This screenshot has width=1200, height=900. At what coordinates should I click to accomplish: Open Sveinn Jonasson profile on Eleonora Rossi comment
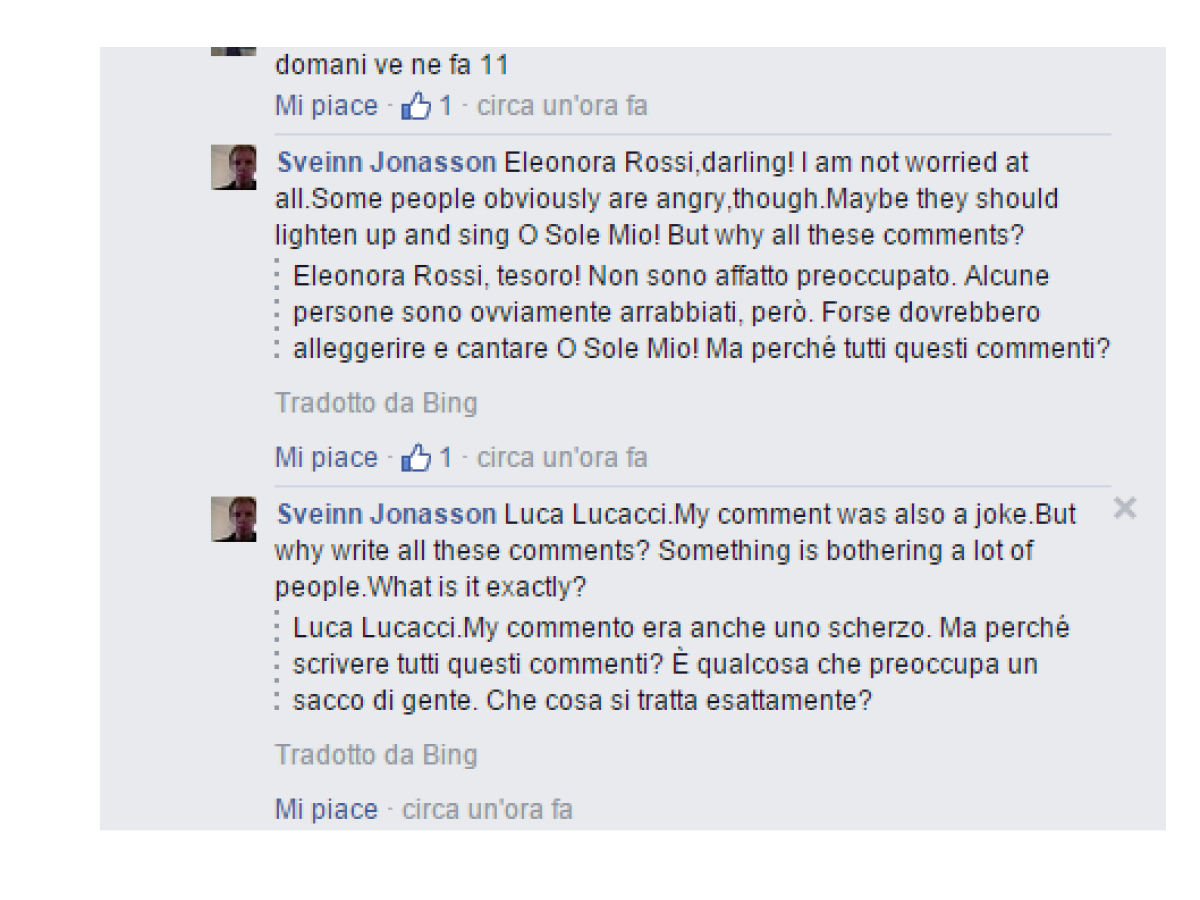coord(386,162)
